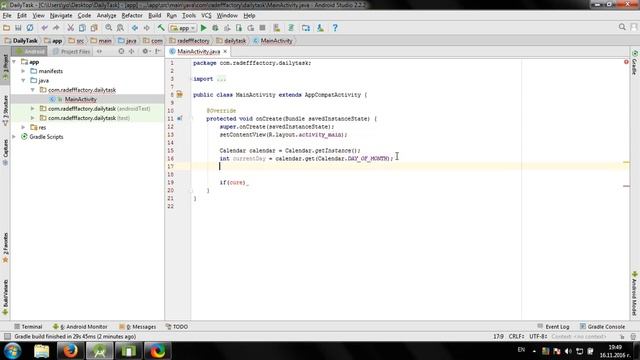Switch to the Project Files view tab

pyautogui.click(x=71, y=51)
